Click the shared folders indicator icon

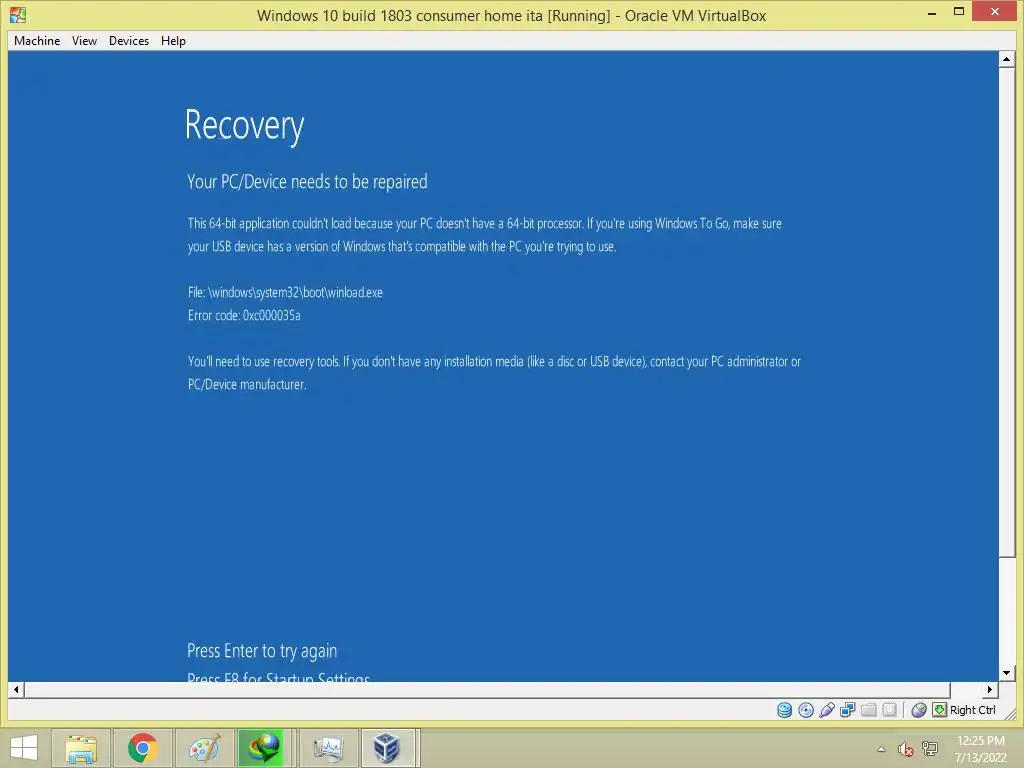click(869, 710)
